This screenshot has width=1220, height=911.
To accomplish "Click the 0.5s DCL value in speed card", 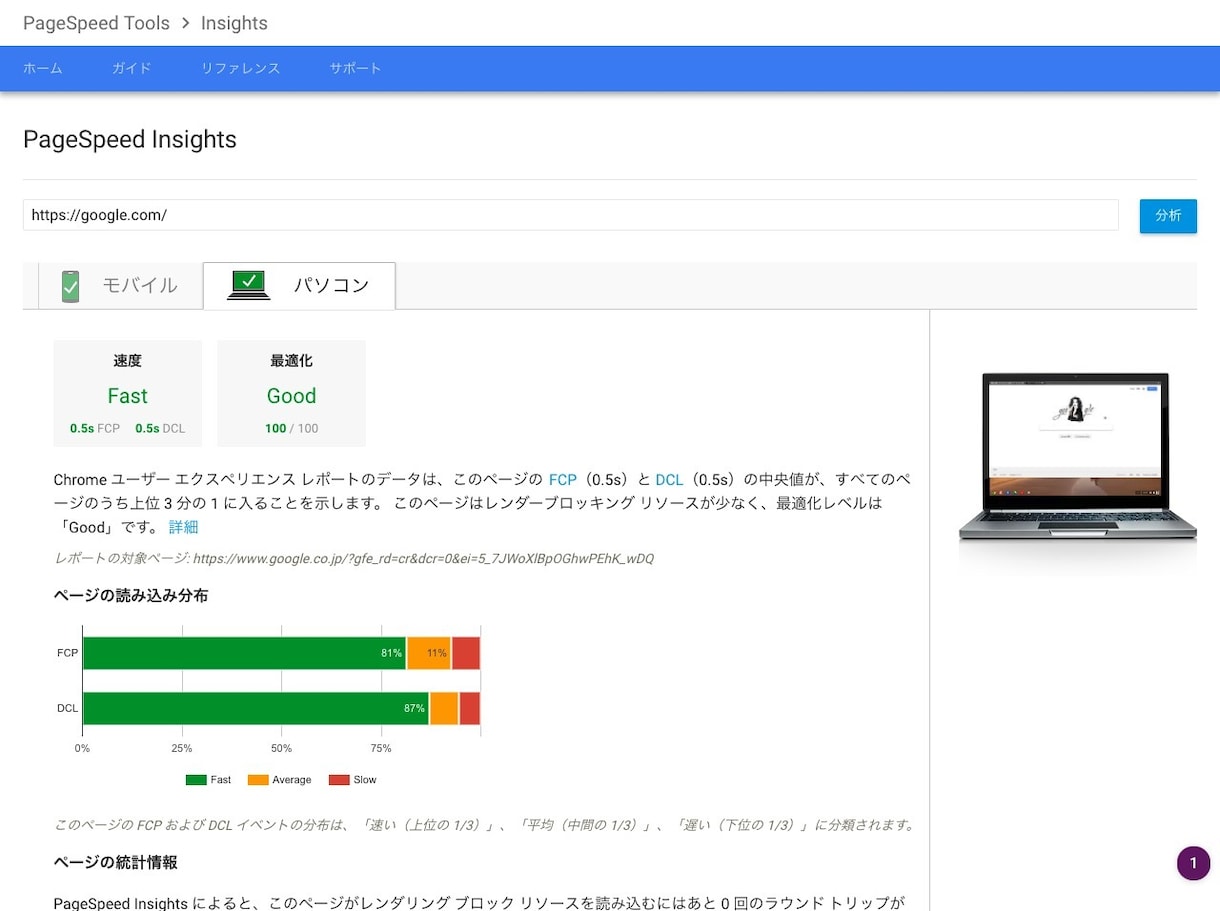I will 160,428.
